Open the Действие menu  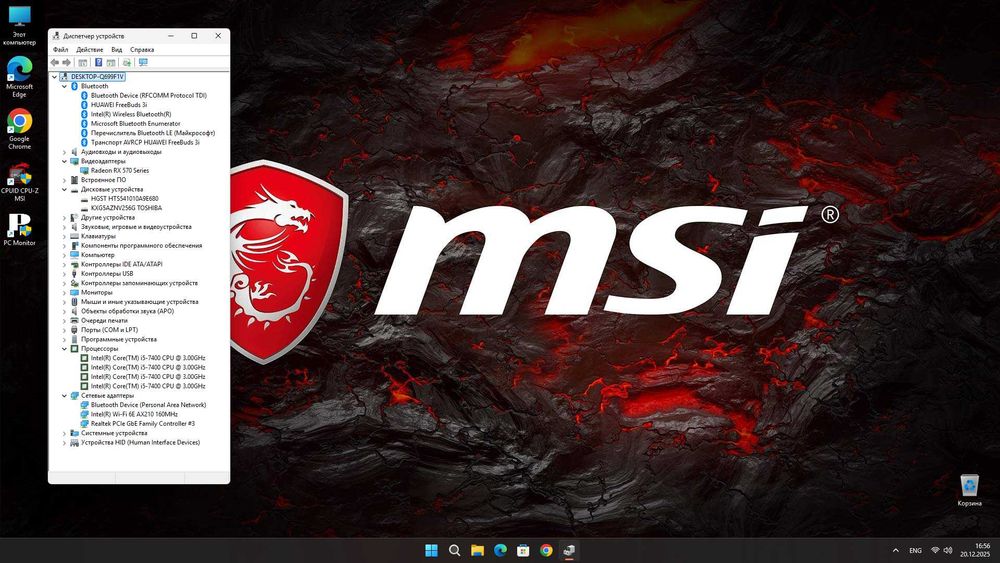click(x=89, y=49)
